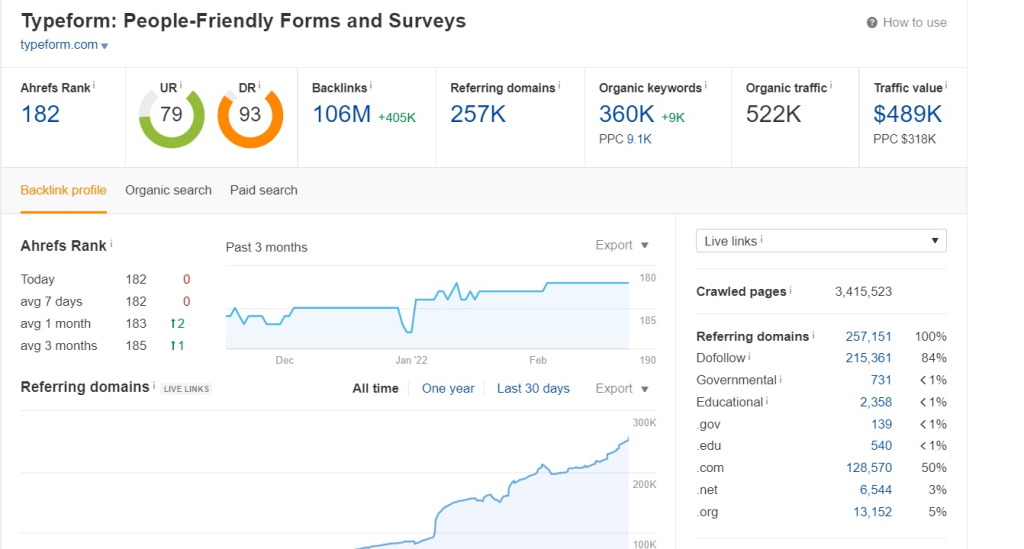Select the One year range option
Viewport: 1024px width, 549px height.
click(448, 388)
